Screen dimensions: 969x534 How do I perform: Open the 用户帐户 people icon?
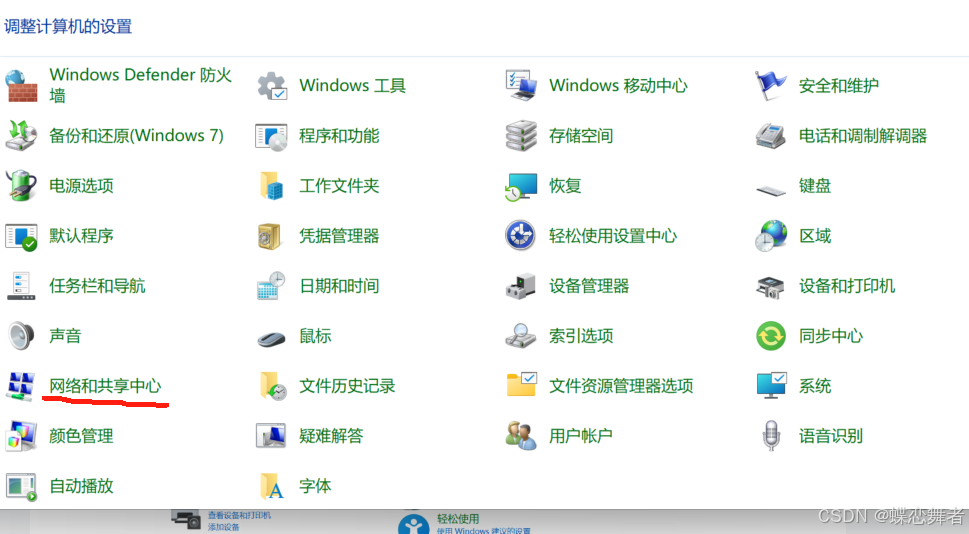click(521, 436)
